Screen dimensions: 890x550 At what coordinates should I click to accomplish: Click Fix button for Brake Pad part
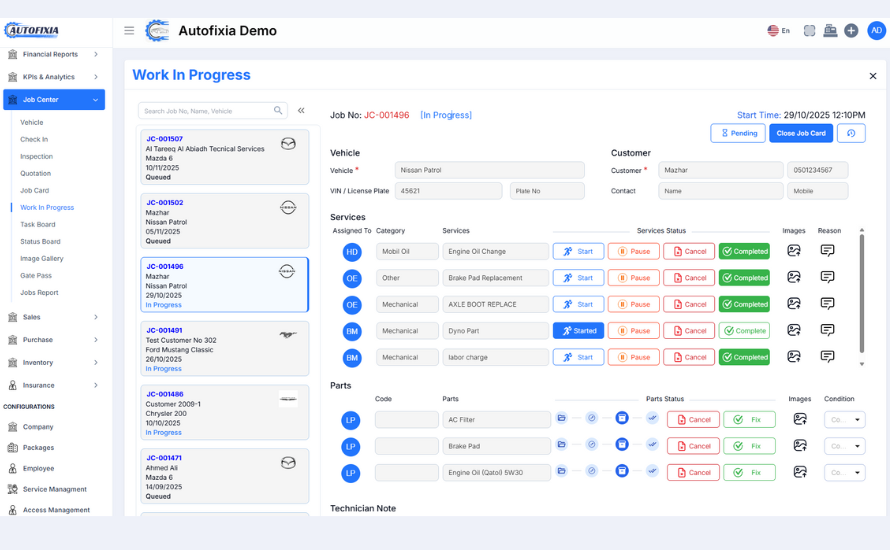749,446
